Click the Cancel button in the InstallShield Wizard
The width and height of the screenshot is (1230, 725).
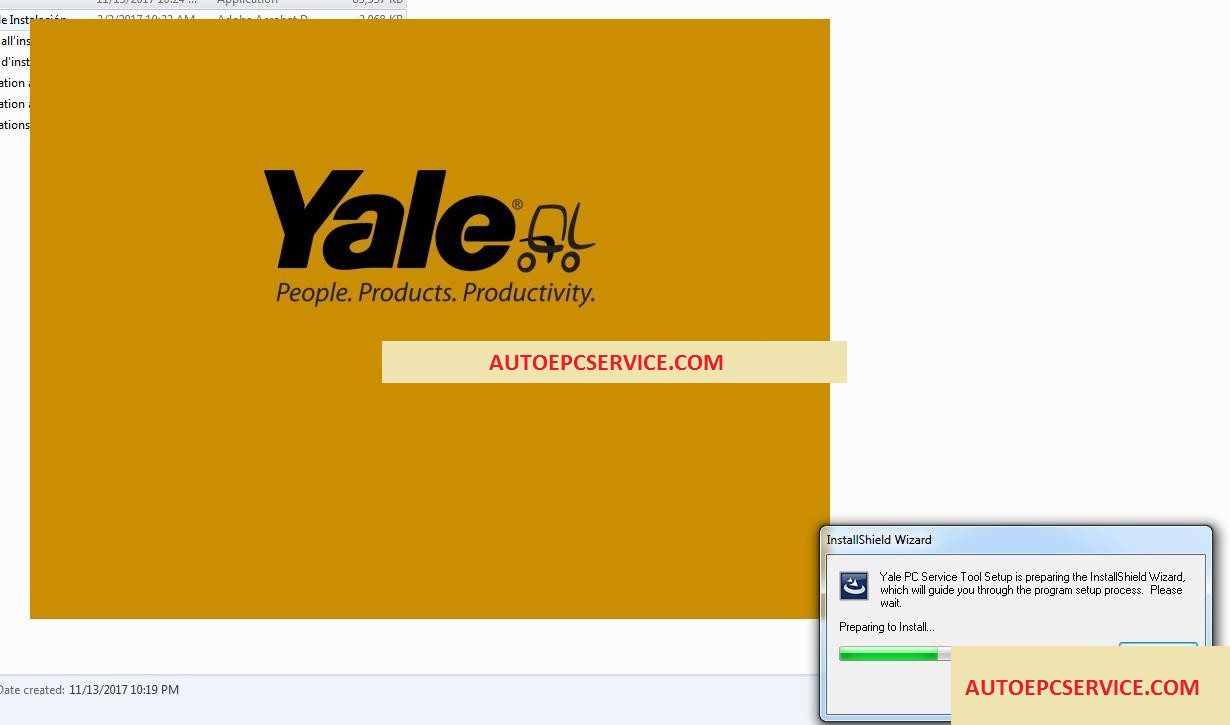1158,648
